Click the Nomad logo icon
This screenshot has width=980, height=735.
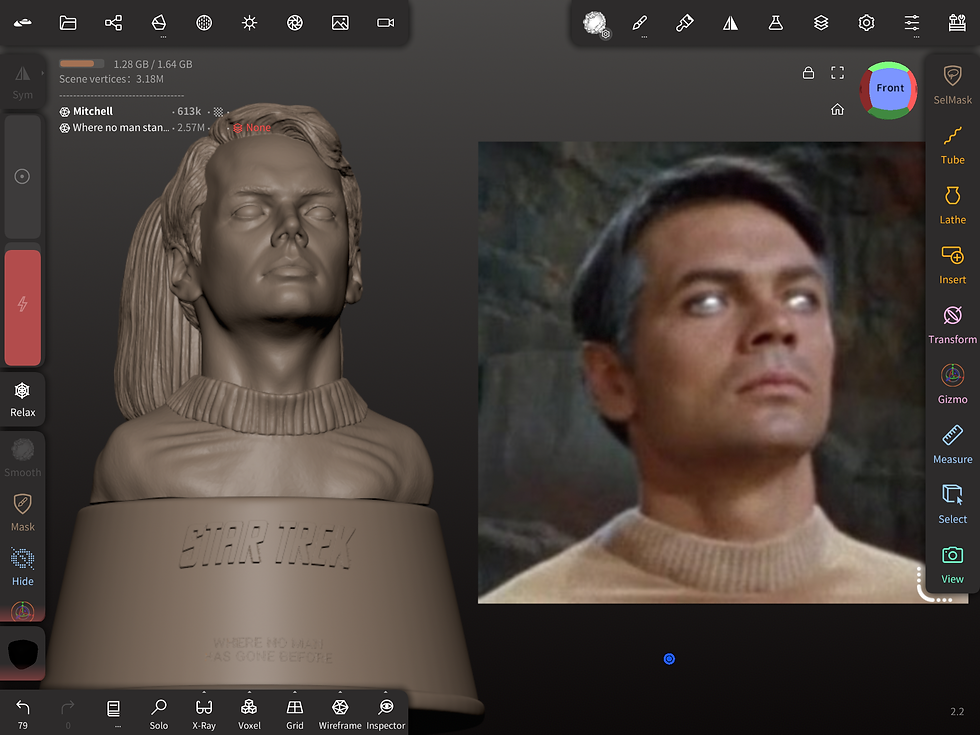coord(22,23)
